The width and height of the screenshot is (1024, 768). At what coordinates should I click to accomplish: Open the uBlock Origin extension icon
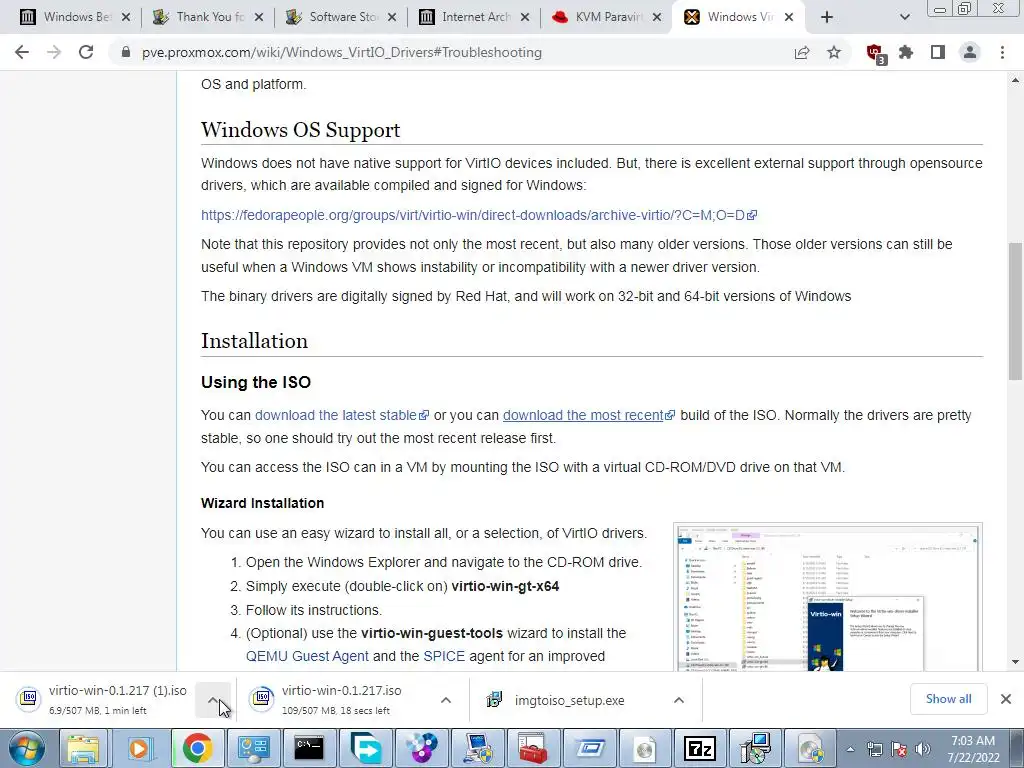[874, 53]
